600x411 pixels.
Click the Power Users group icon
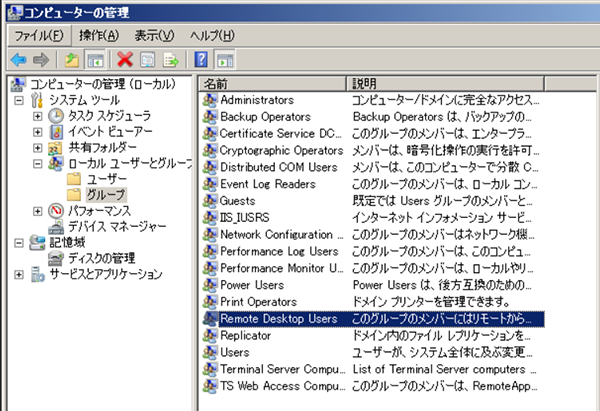click(x=210, y=285)
